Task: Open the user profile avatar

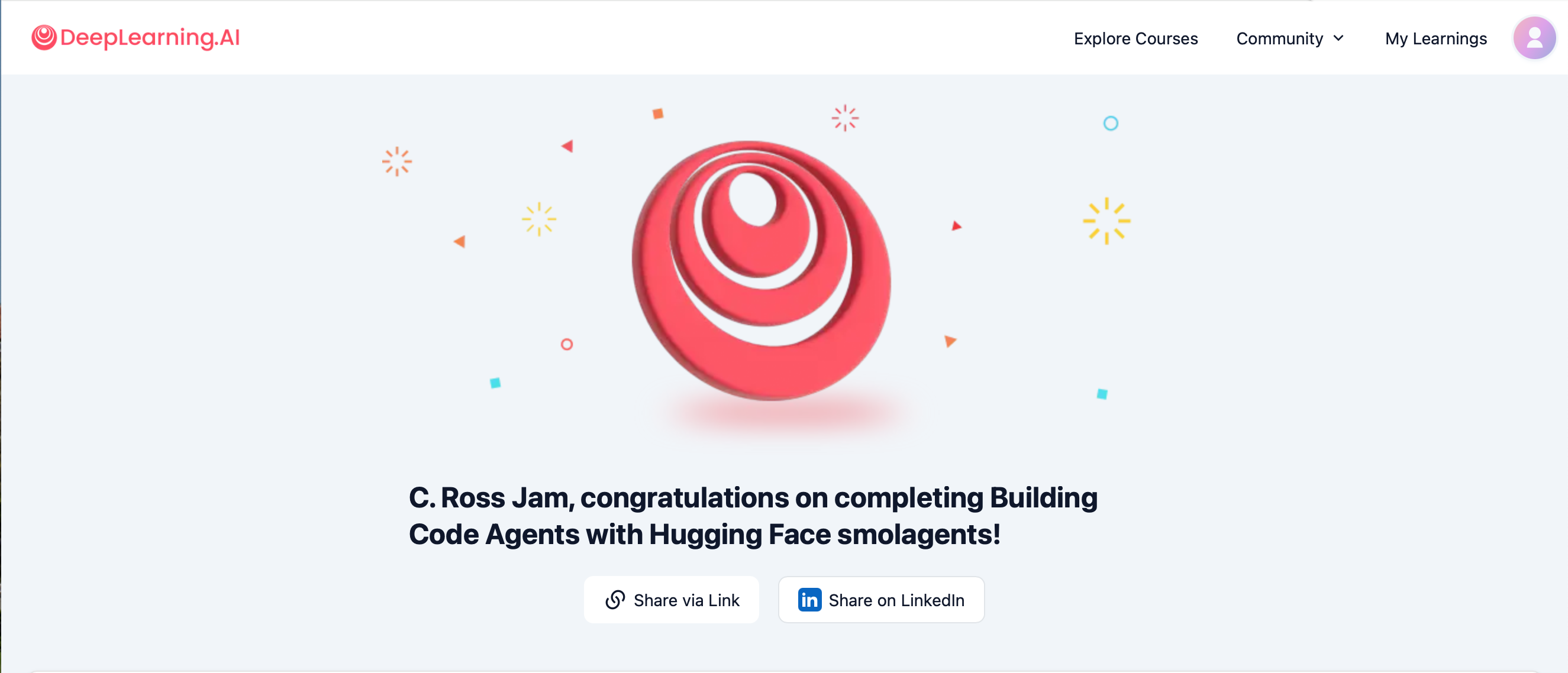Action: click(1534, 38)
